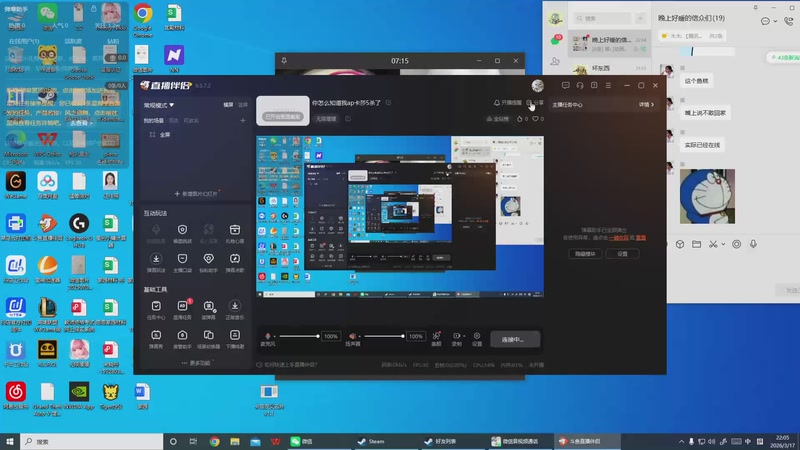Expand WeChat screenshot options arrow

point(723,244)
